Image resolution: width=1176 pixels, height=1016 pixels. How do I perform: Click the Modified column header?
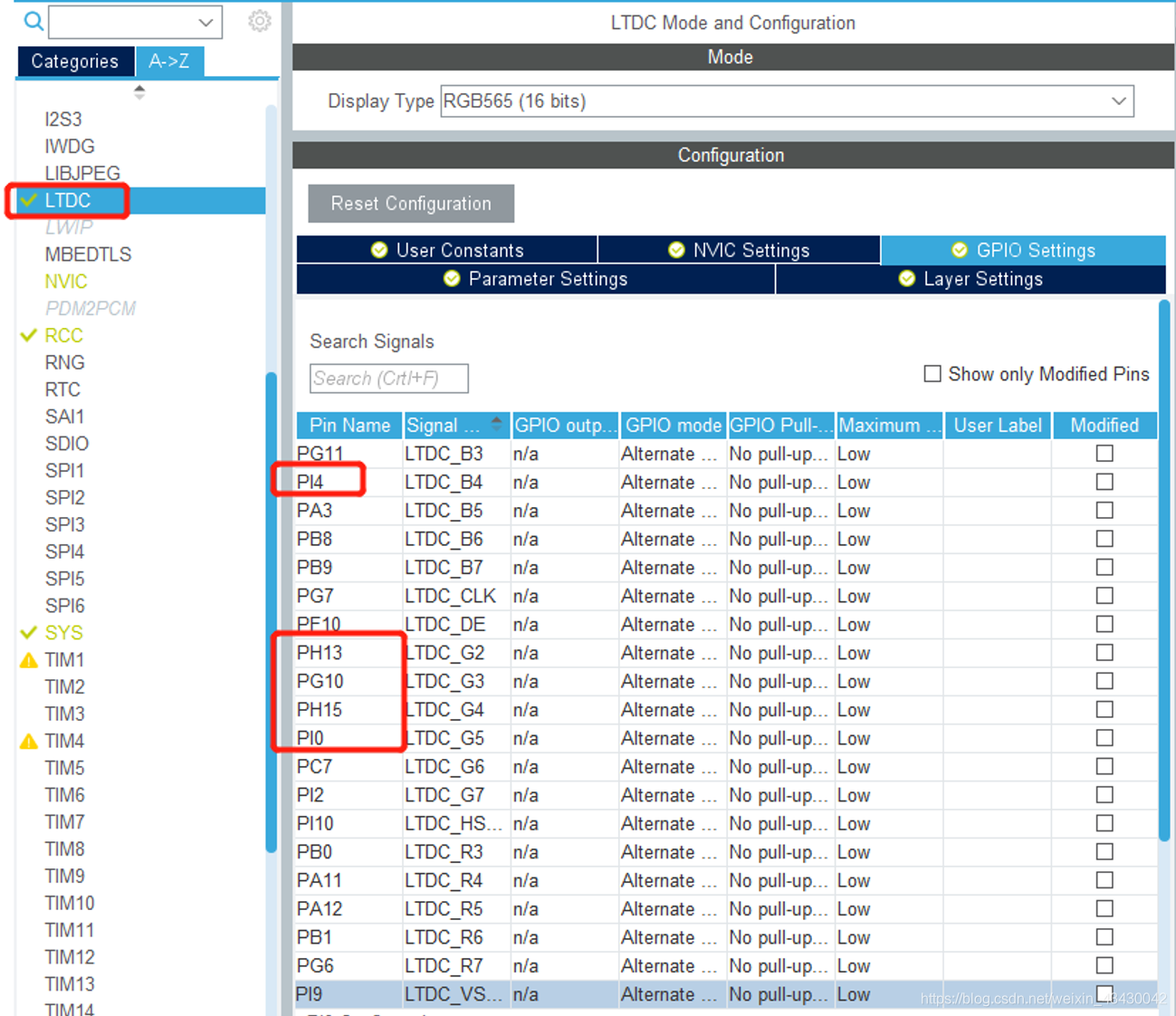[x=1104, y=425]
